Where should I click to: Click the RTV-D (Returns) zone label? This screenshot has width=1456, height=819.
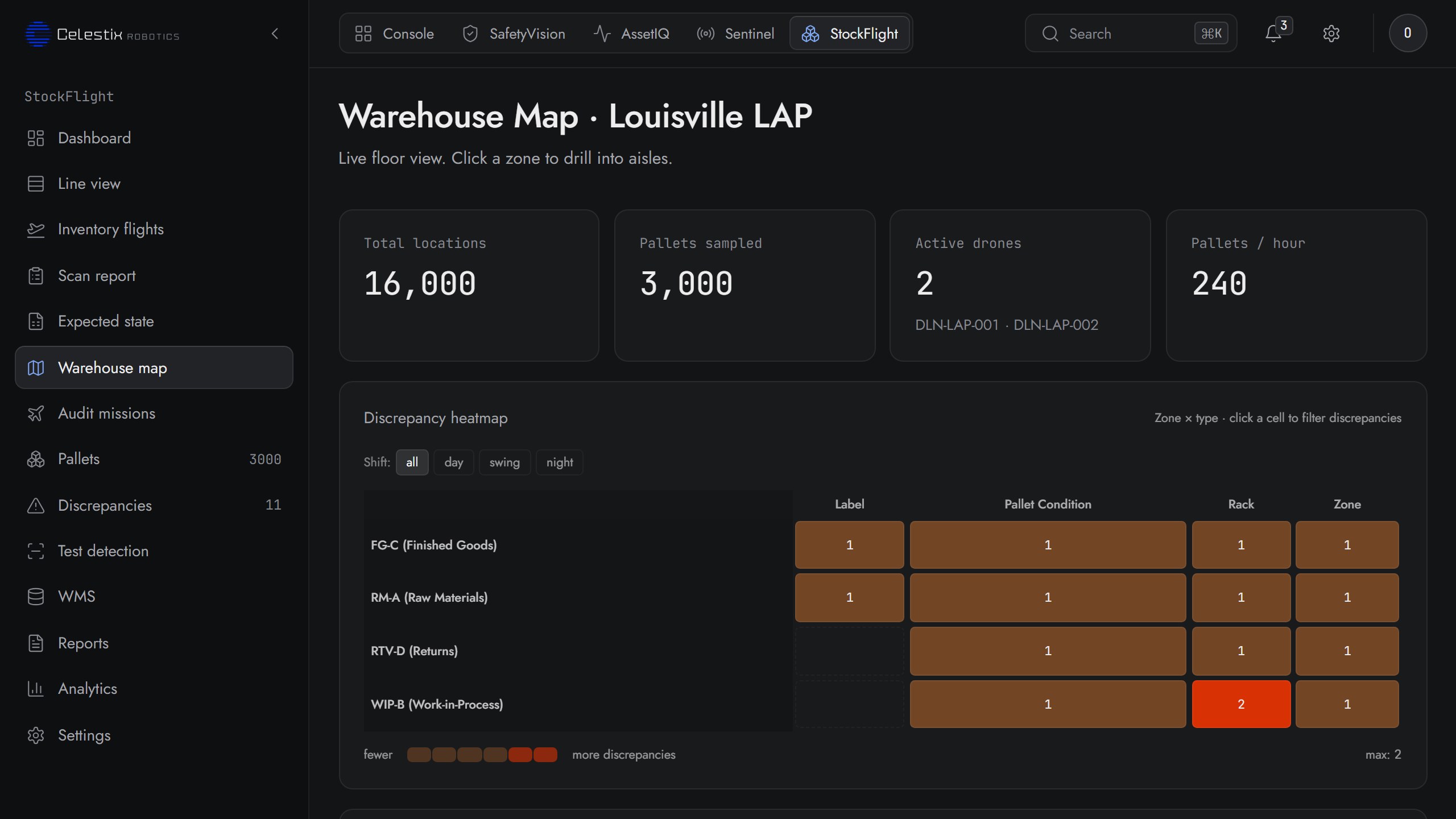pyautogui.click(x=414, y=651)
